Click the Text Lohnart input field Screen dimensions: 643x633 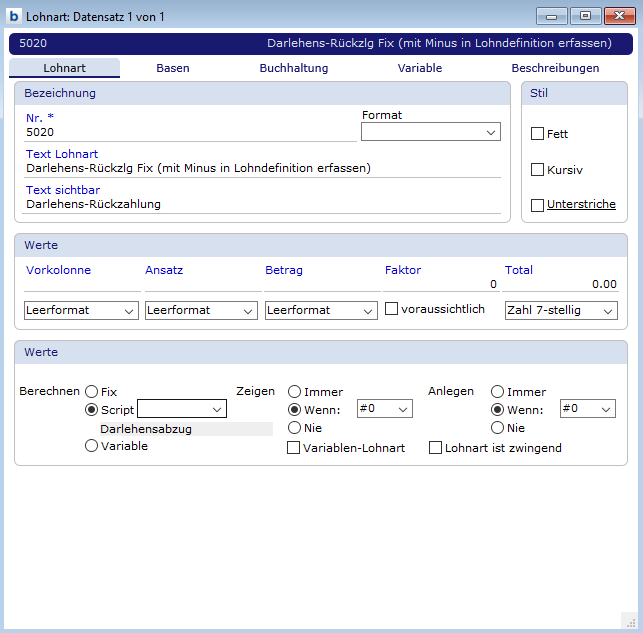coord(262,169)
